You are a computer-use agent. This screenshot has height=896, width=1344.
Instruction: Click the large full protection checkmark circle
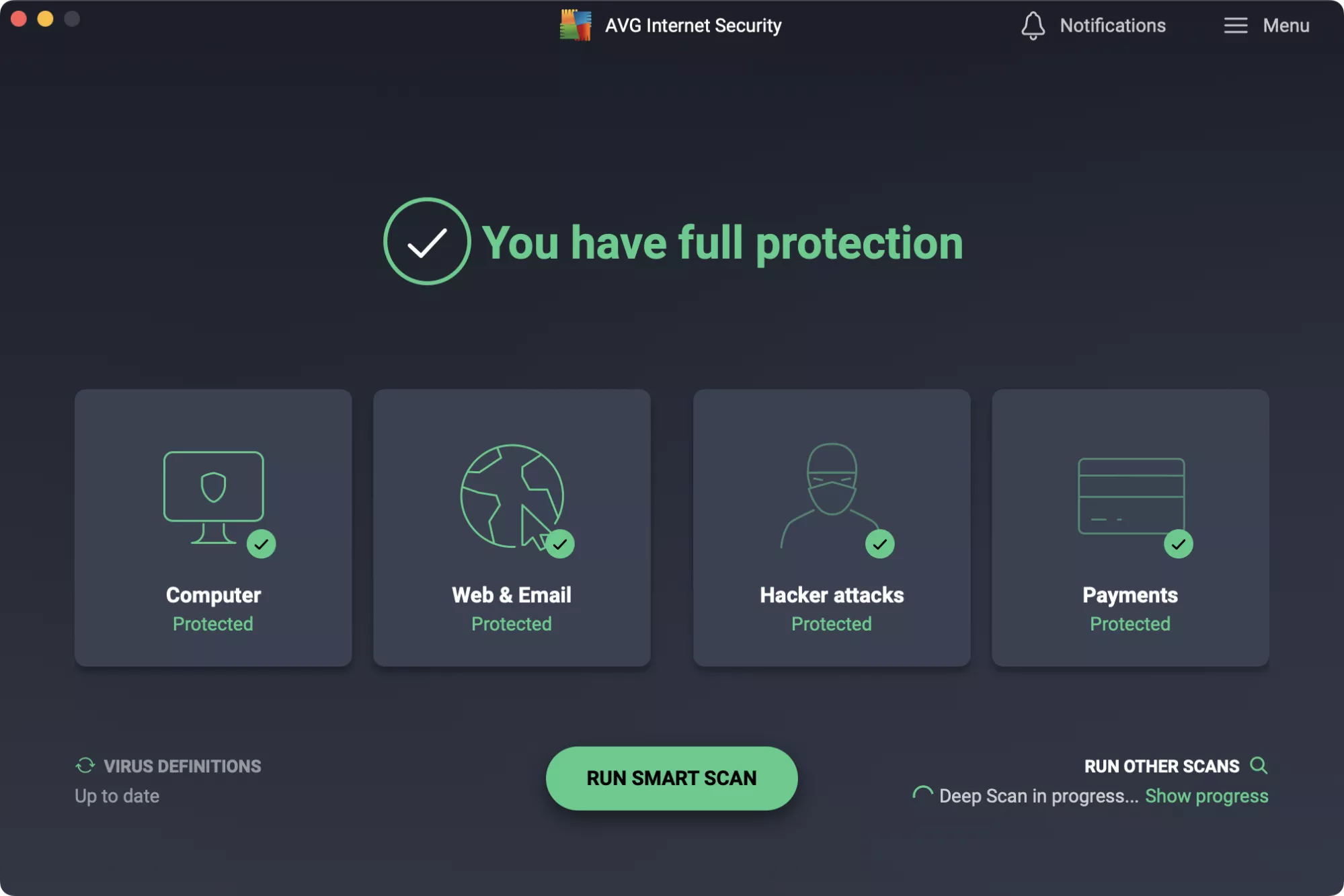427,241
